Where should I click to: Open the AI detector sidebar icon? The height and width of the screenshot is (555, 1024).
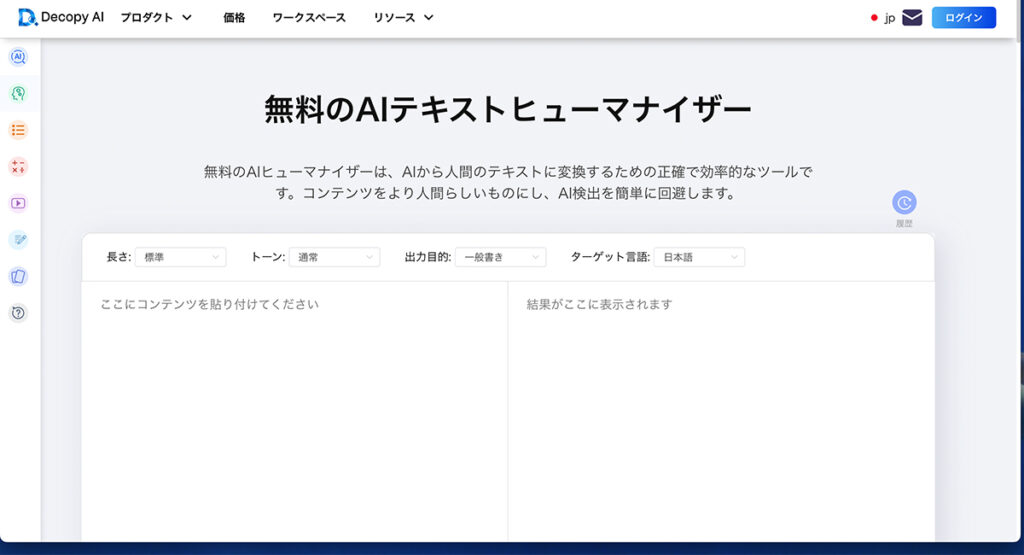tap(18, 57)
